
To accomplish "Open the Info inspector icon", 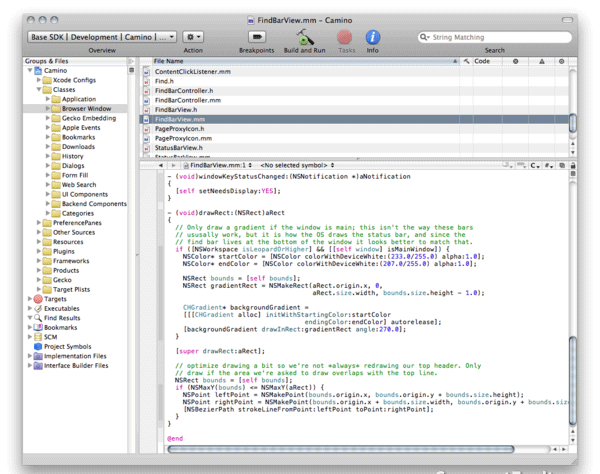I will 372,37.
